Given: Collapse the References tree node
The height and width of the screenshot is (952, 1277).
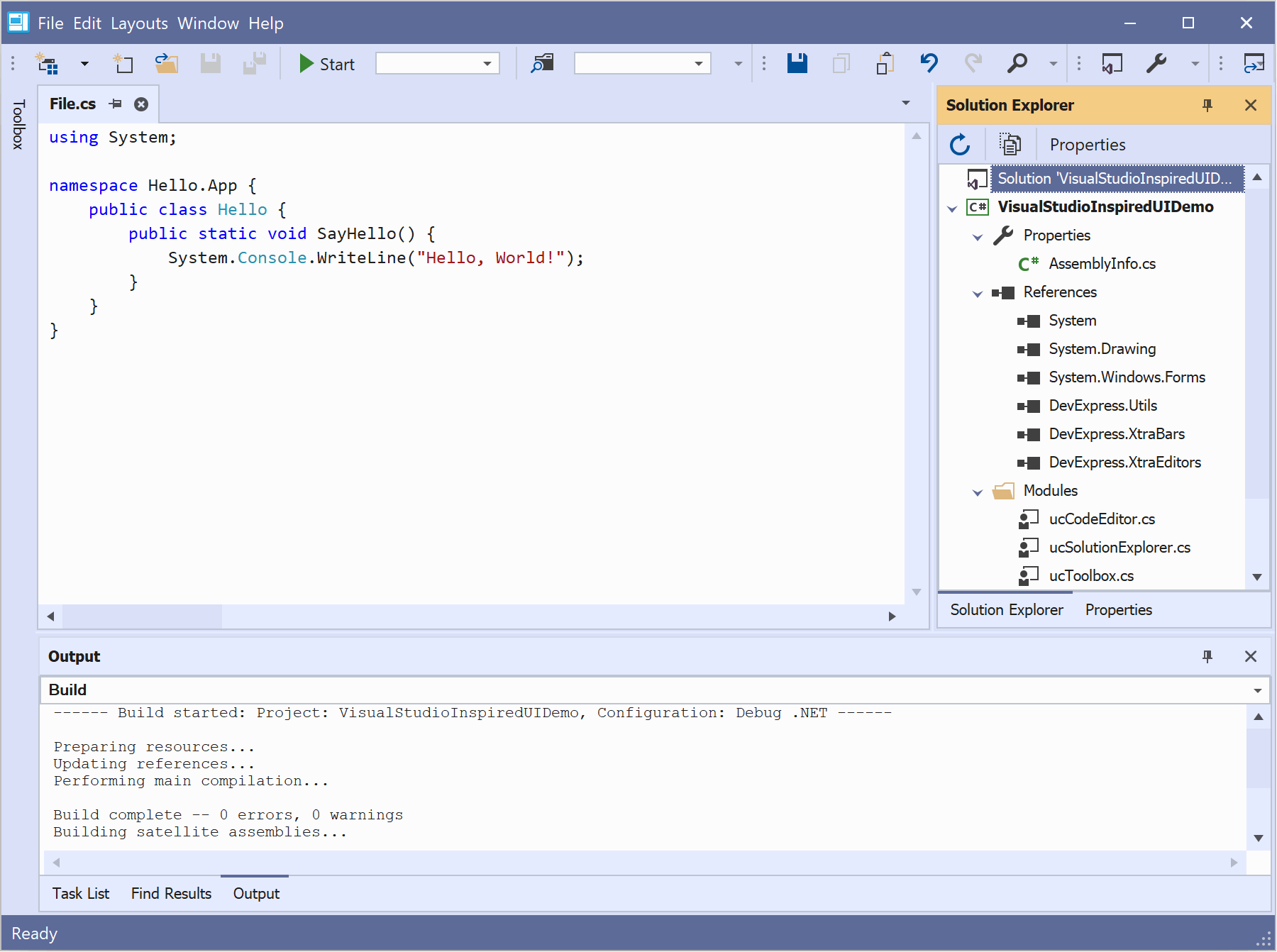Looking at the screenshot, I should 978,293.
